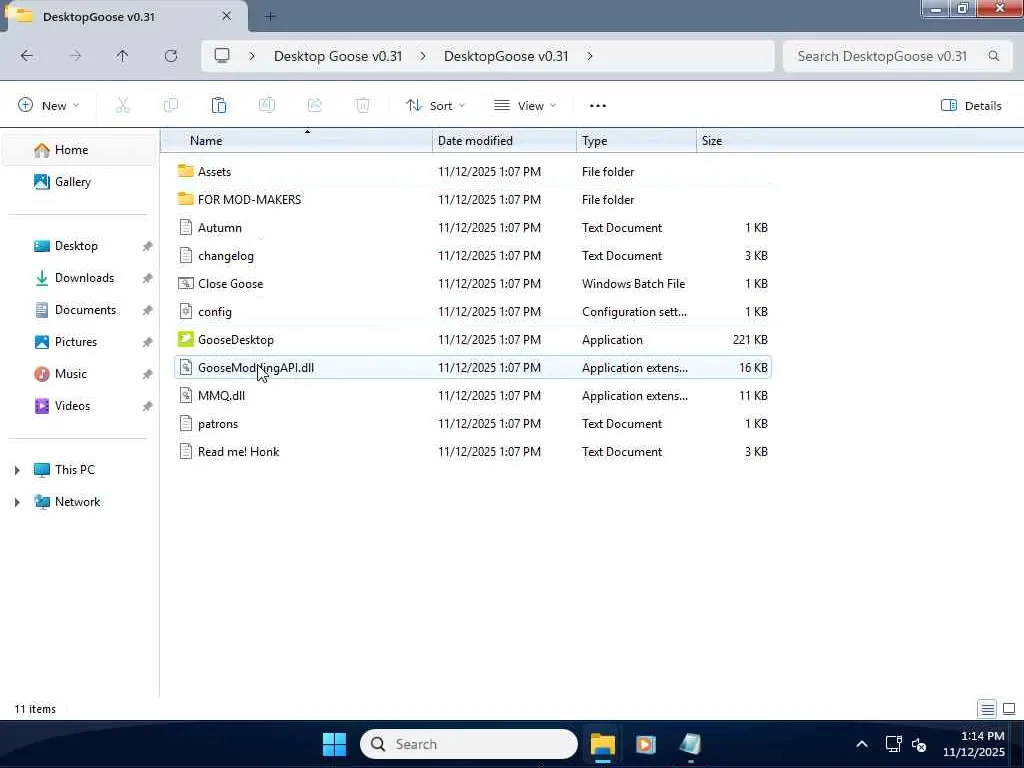Click the PC monitor icon in address bar
The width and height of the screenshot is (1024, 768).
pos(222,56)
